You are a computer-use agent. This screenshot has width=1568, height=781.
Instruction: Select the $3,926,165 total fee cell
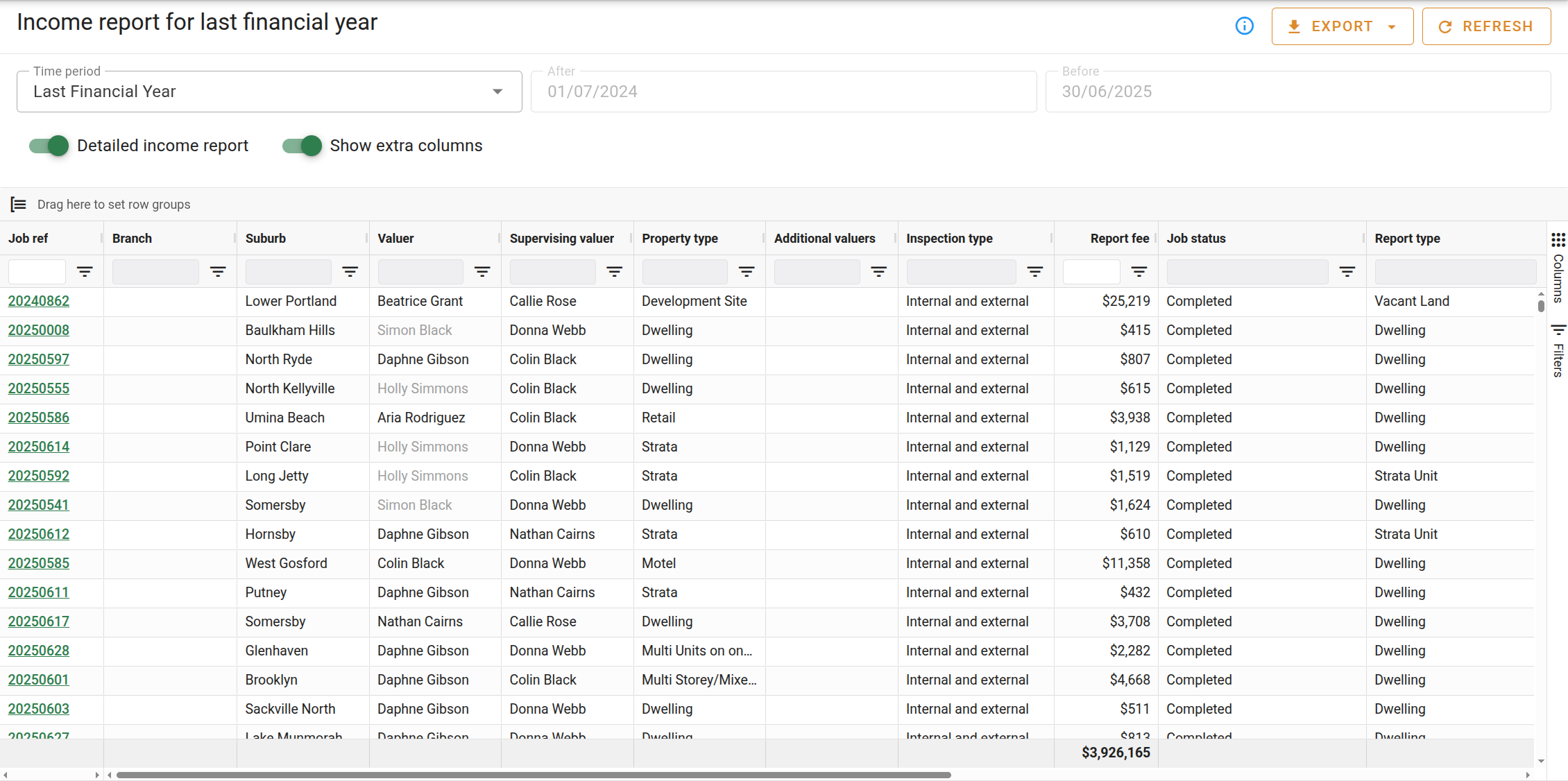(x=1106, y=753)
